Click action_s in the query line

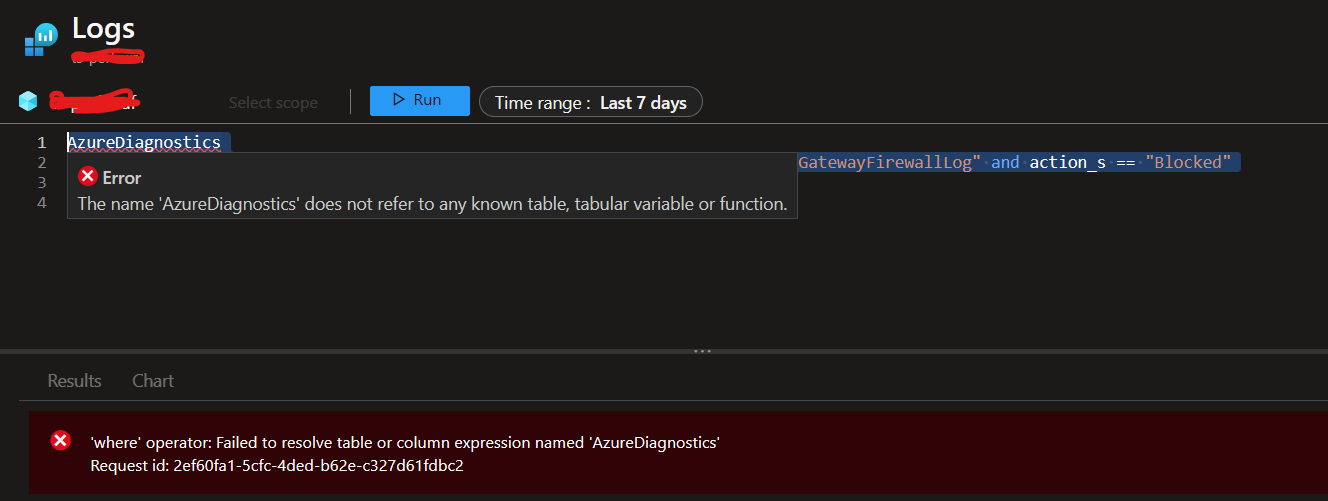[x=1067, y=162]
